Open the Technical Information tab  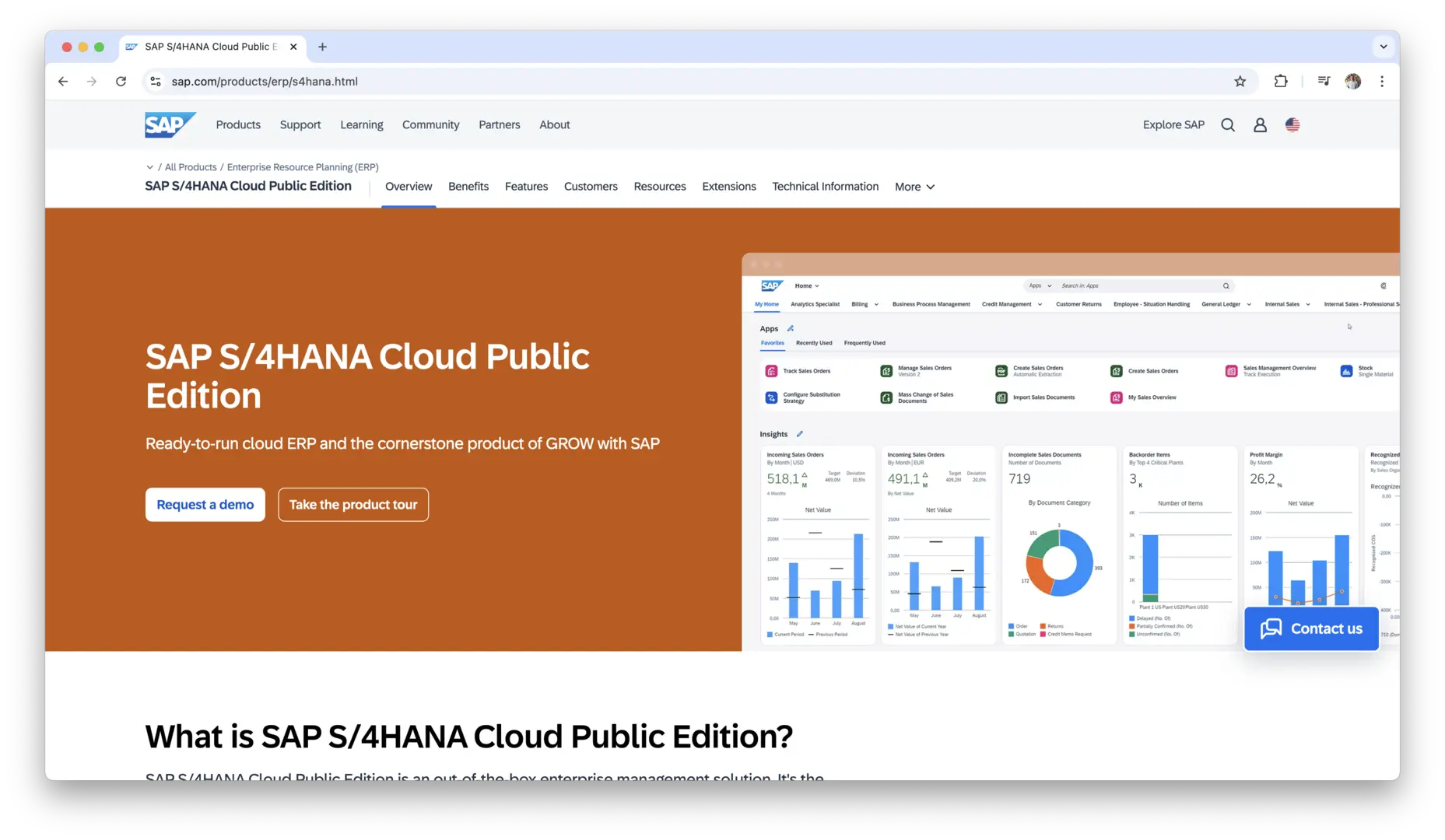click(x=826, y=187)
